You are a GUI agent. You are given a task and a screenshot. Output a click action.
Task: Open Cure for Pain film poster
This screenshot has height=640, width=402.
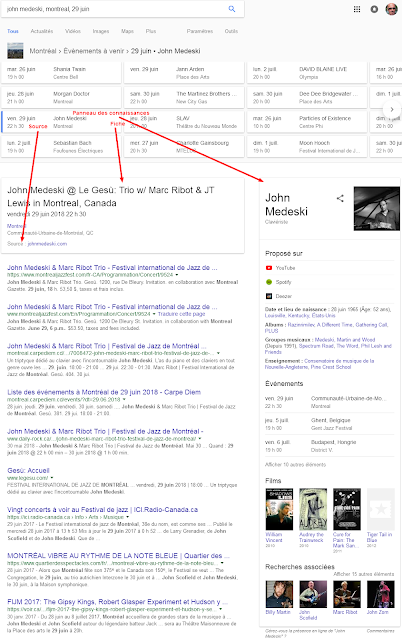346,509
